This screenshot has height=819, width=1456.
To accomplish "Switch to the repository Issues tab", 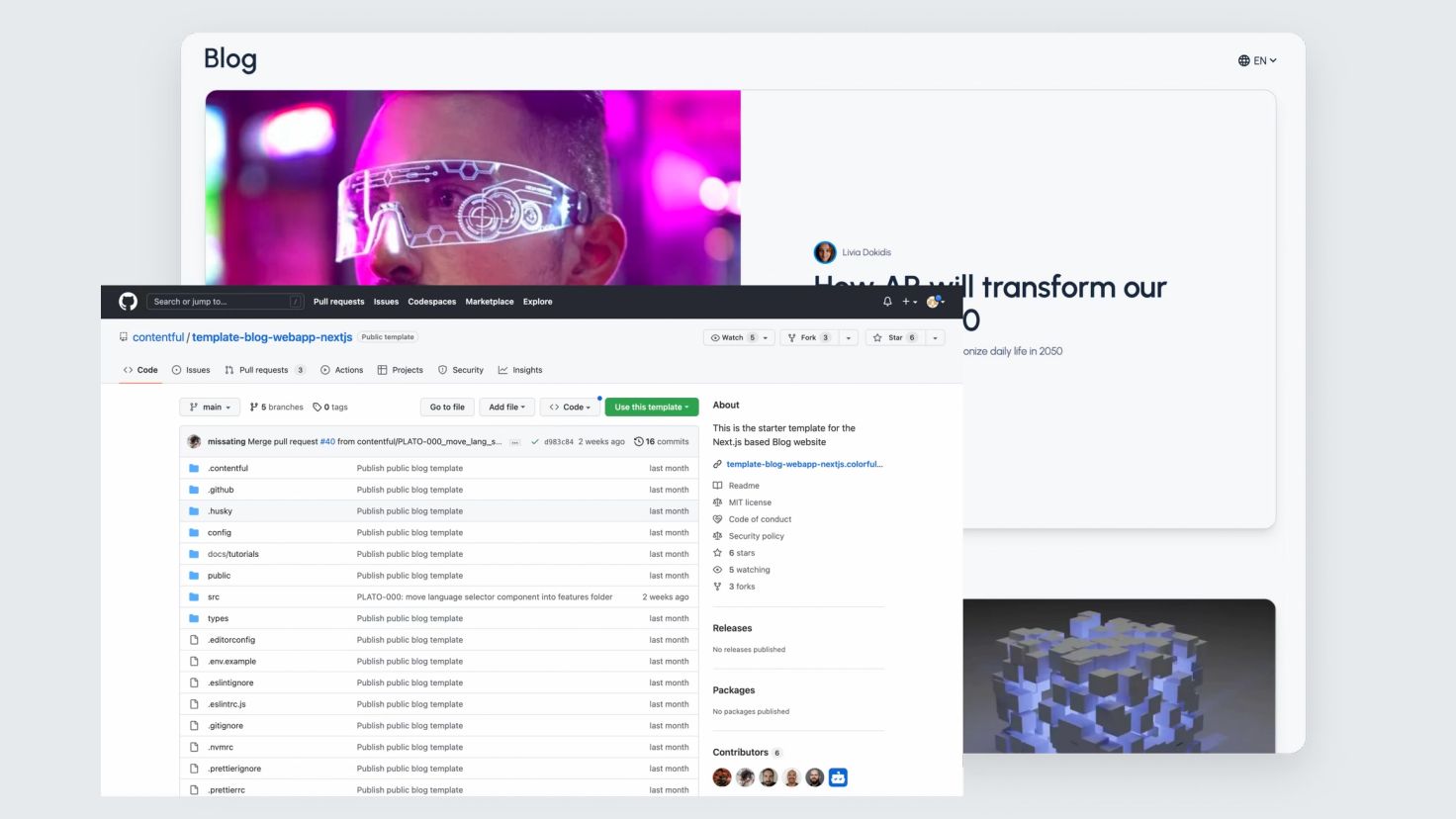I will (x=191, y=370).
